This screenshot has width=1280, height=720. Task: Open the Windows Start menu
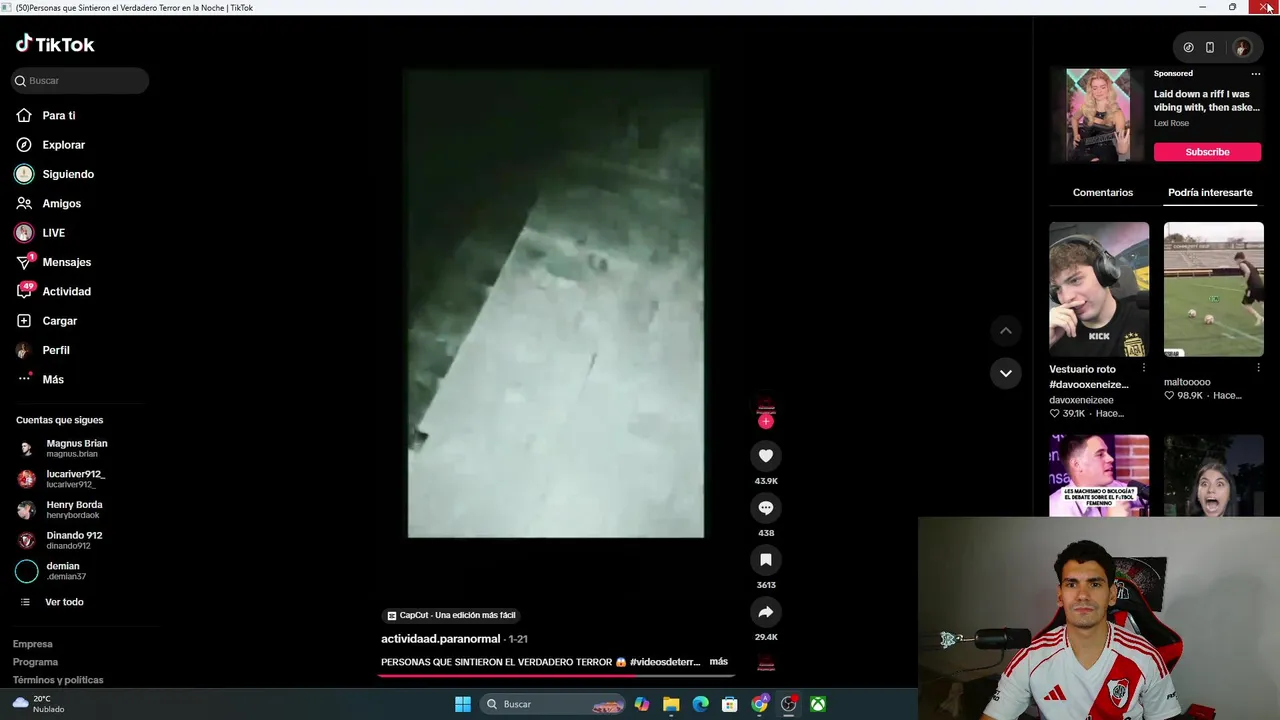click(x=463, y=704)
